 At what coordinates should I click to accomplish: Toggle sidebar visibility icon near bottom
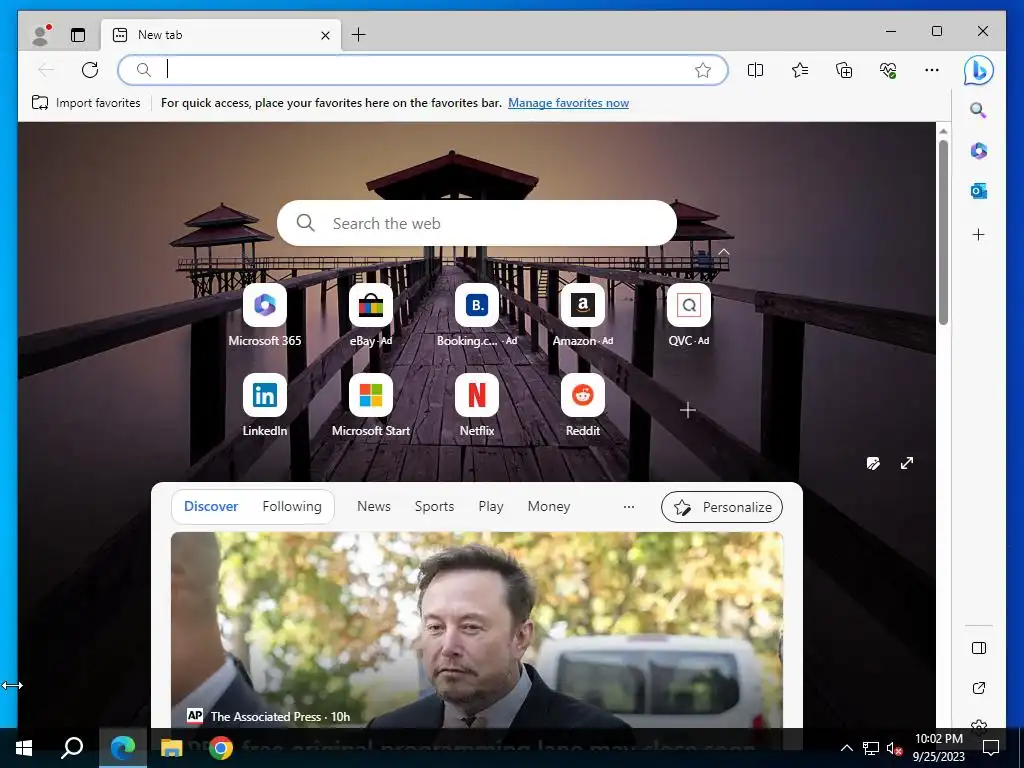[x=978, y=648]
